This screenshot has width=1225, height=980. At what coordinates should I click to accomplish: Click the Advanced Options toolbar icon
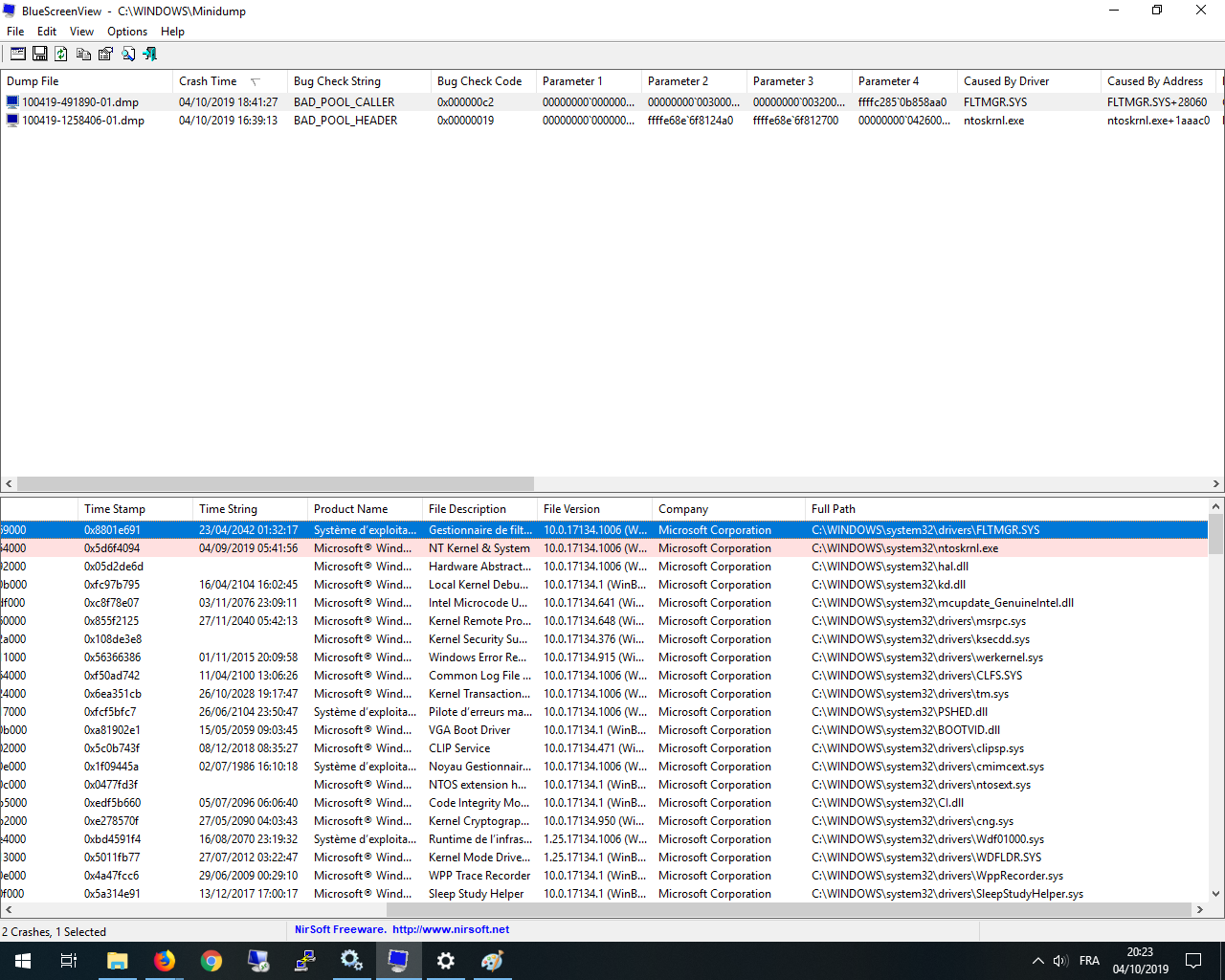(18, 54)
